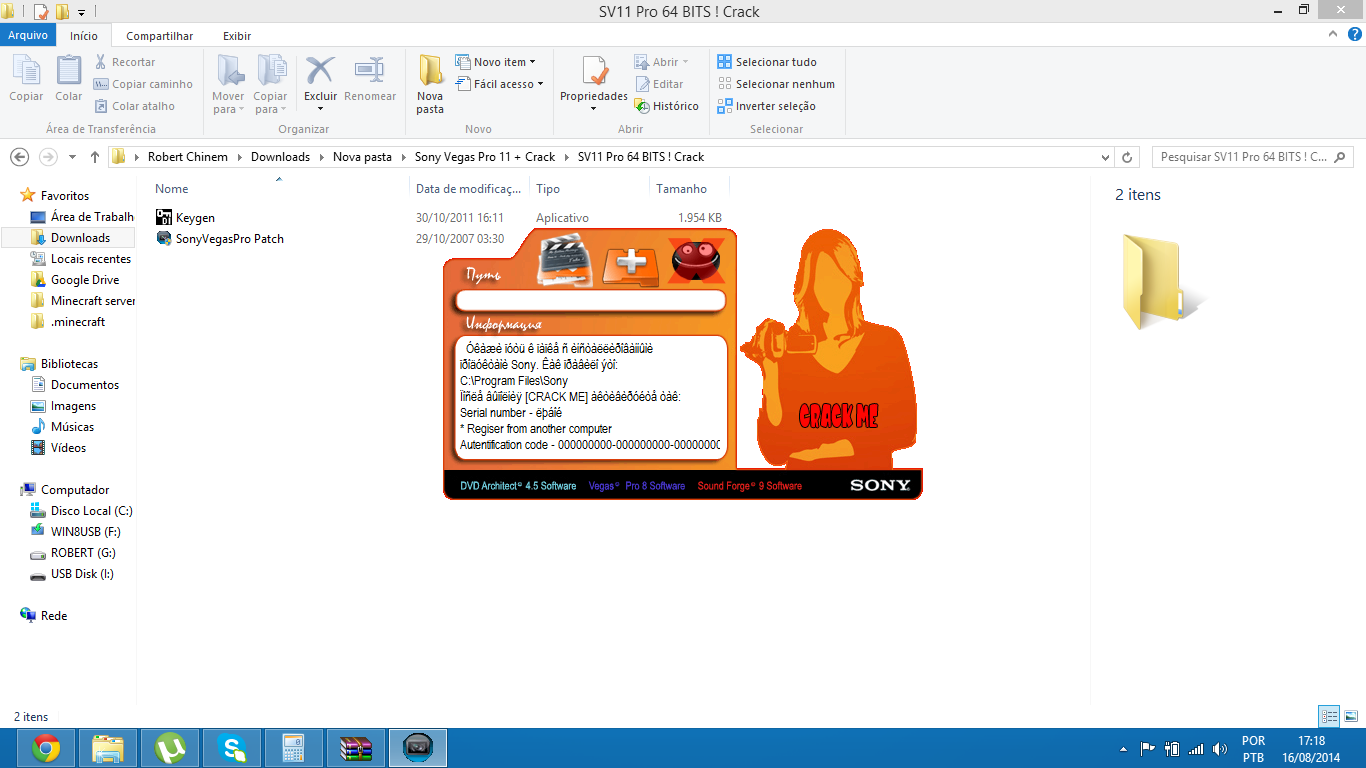The width and height of the screenshot is (1366, 768).
Task: Click the clapperboard icon in the patch window
Action: (x=565, y=262)
